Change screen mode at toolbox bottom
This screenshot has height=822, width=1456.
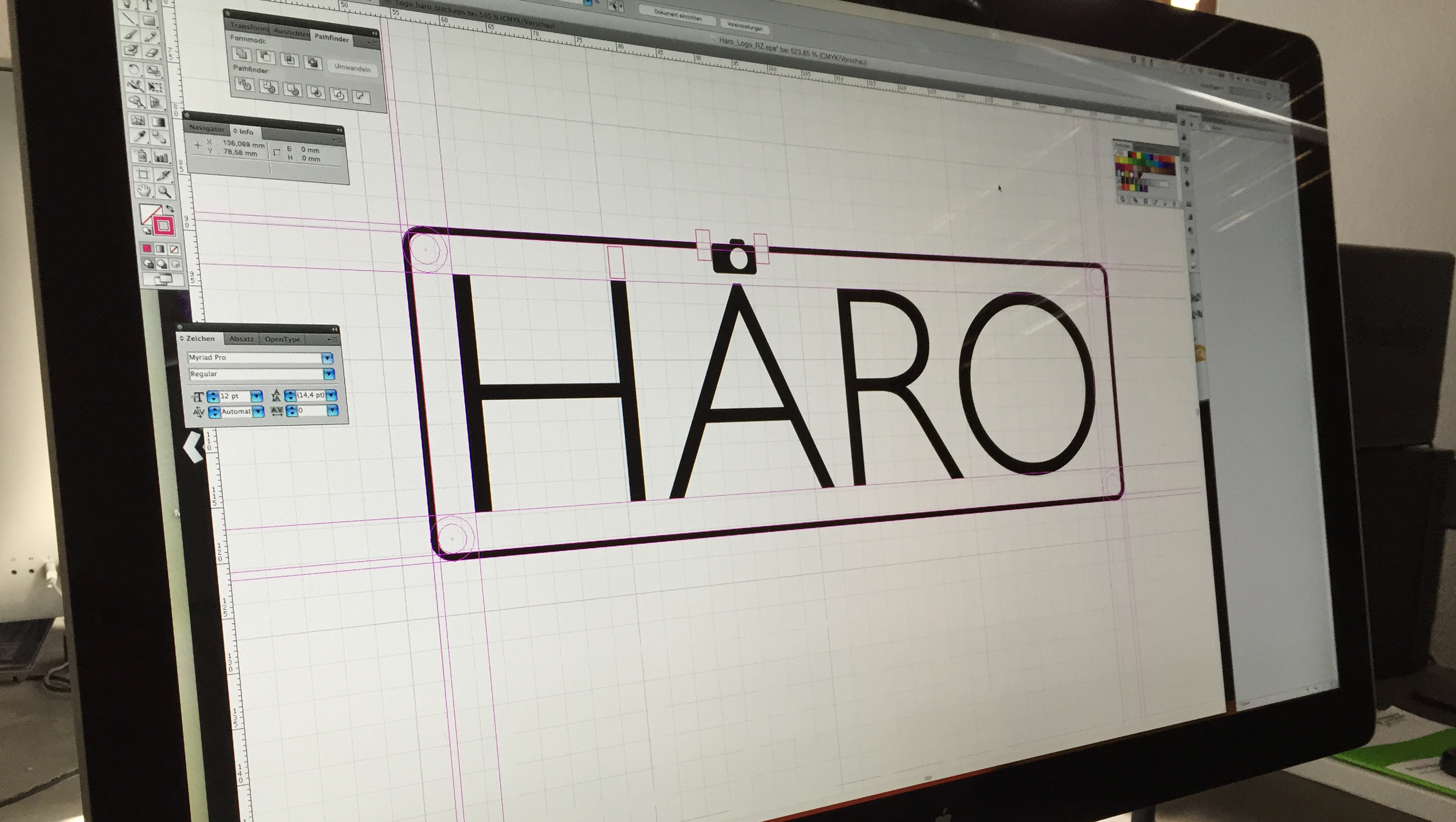[164, 279]
